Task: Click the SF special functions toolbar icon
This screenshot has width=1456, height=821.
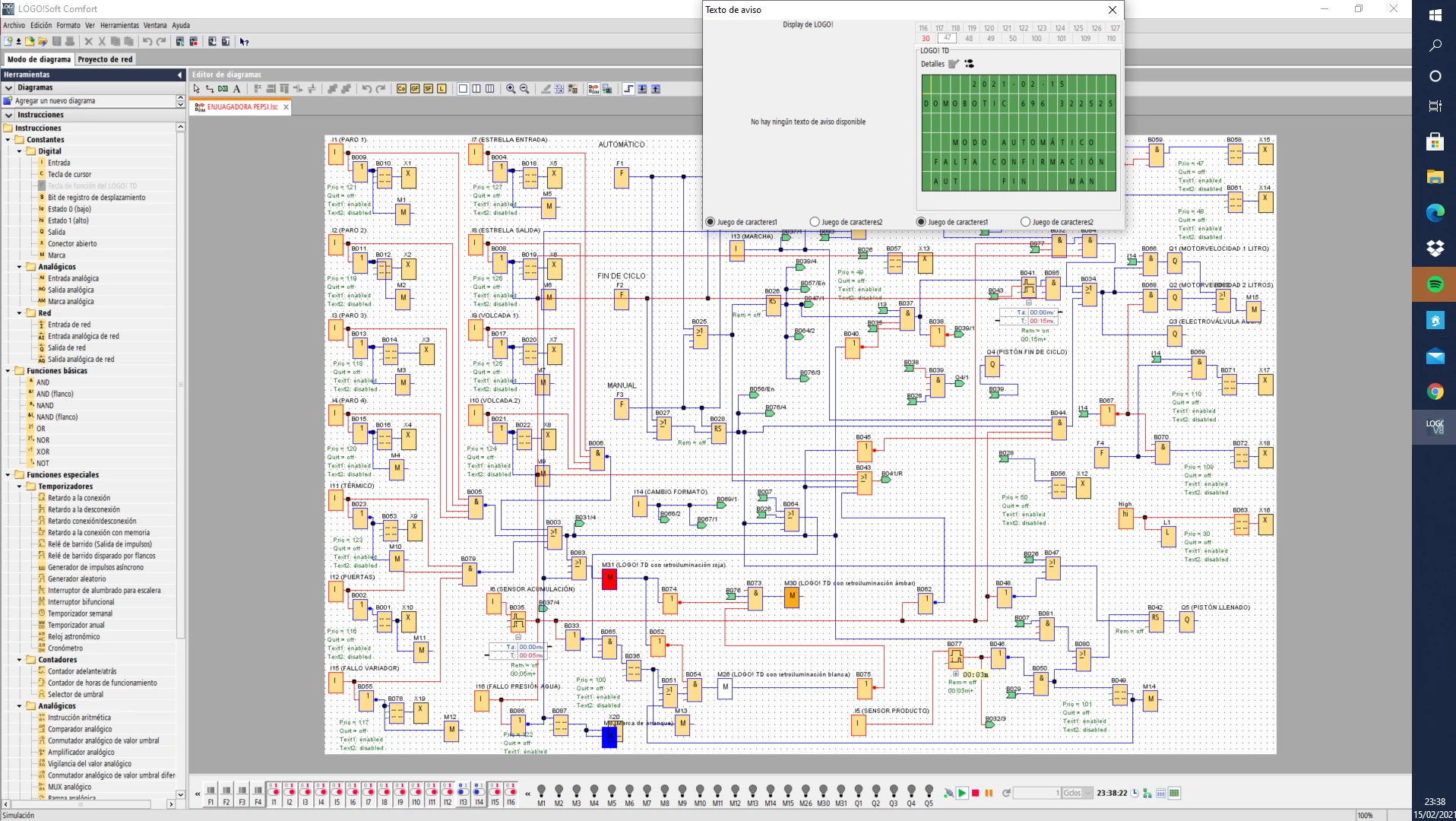Action: (x=428, y=89)
